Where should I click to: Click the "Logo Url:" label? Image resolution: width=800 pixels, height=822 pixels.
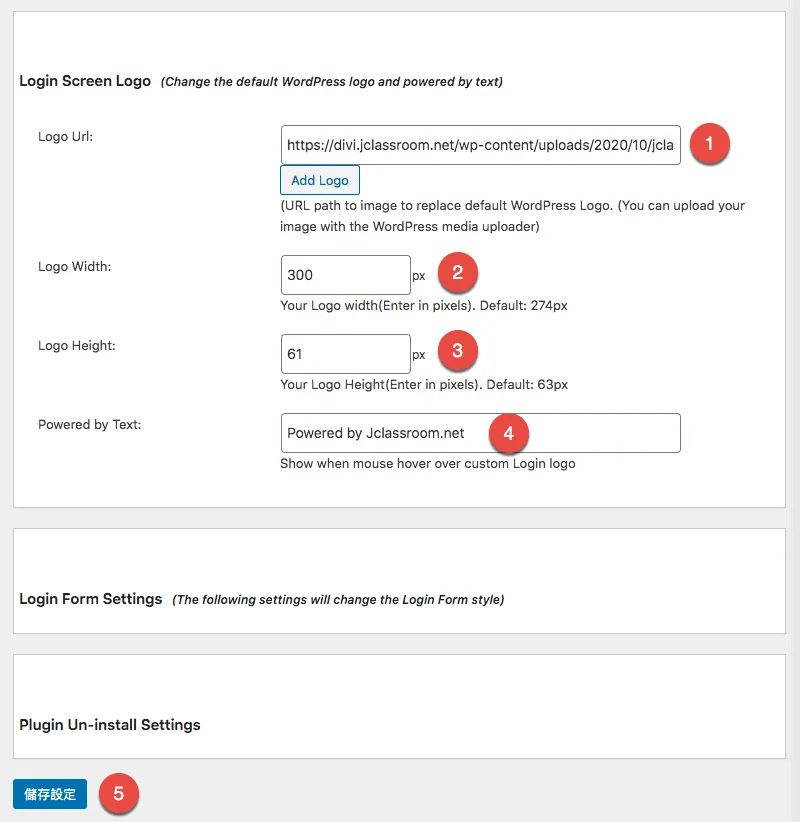(x=65, y=137)
